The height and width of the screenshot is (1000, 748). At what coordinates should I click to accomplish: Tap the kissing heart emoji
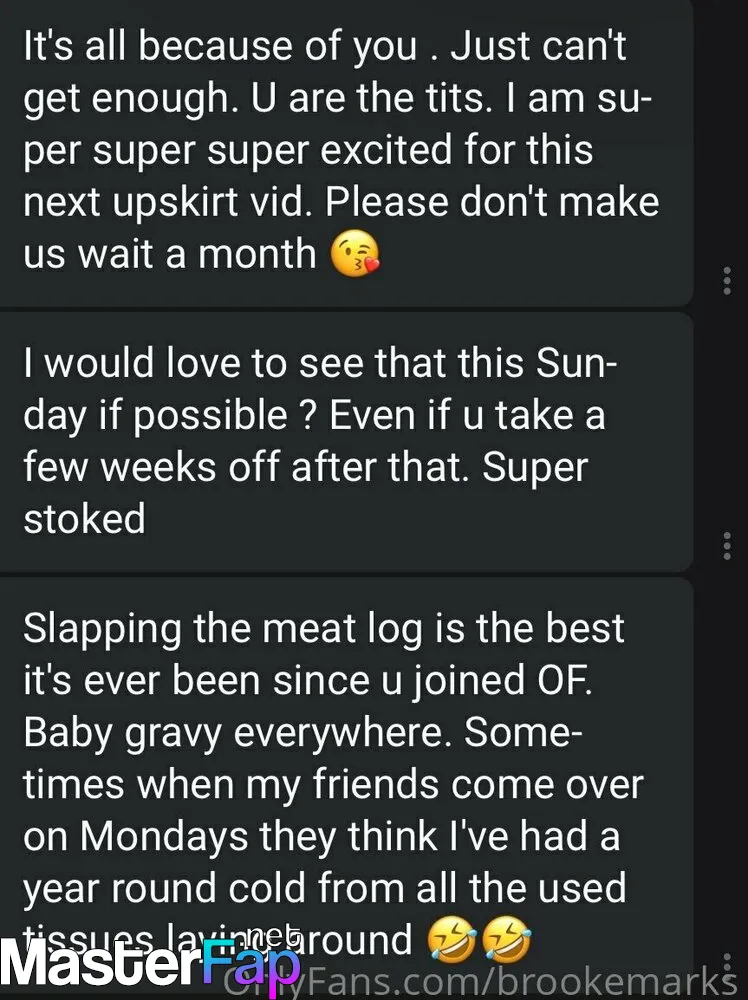tap(355, 253)
